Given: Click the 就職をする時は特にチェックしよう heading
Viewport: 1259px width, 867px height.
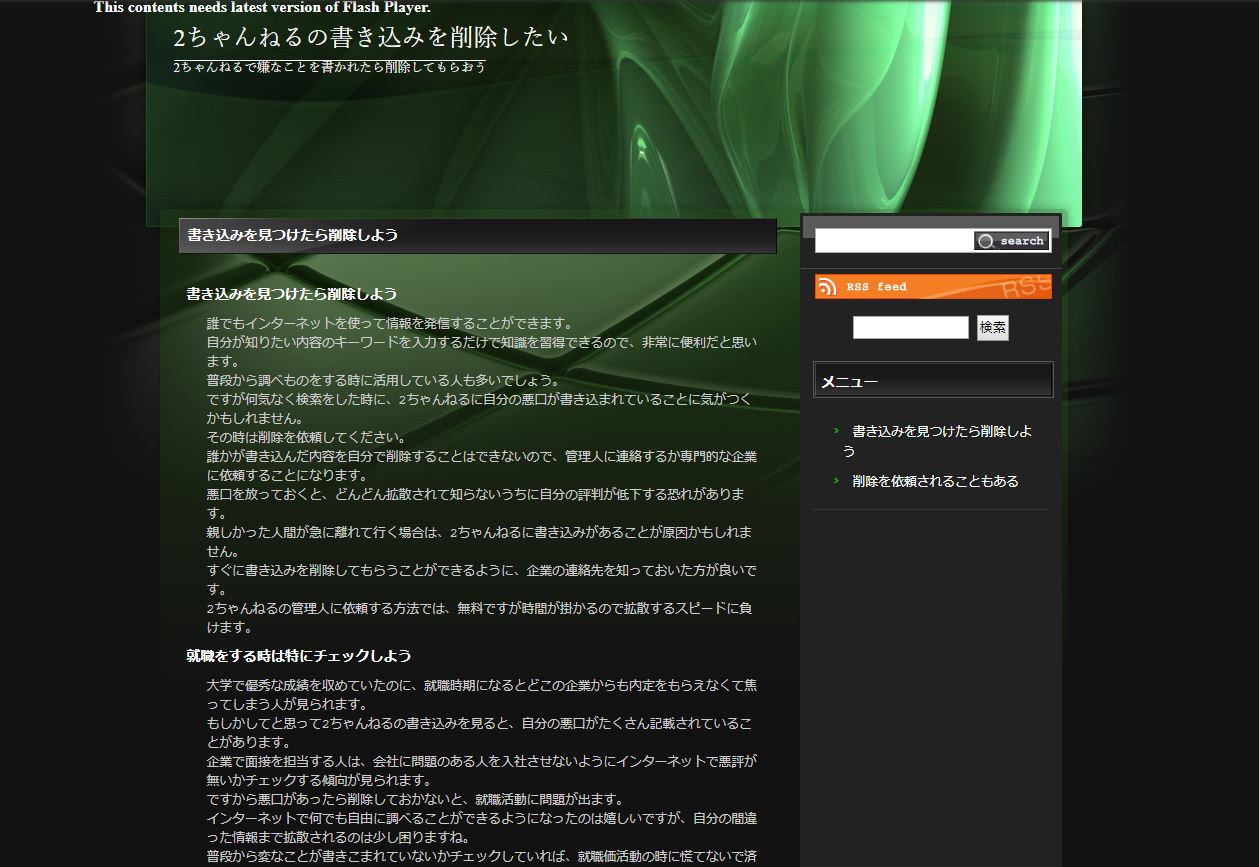Looking at the screenshot, I should point(298,656).
